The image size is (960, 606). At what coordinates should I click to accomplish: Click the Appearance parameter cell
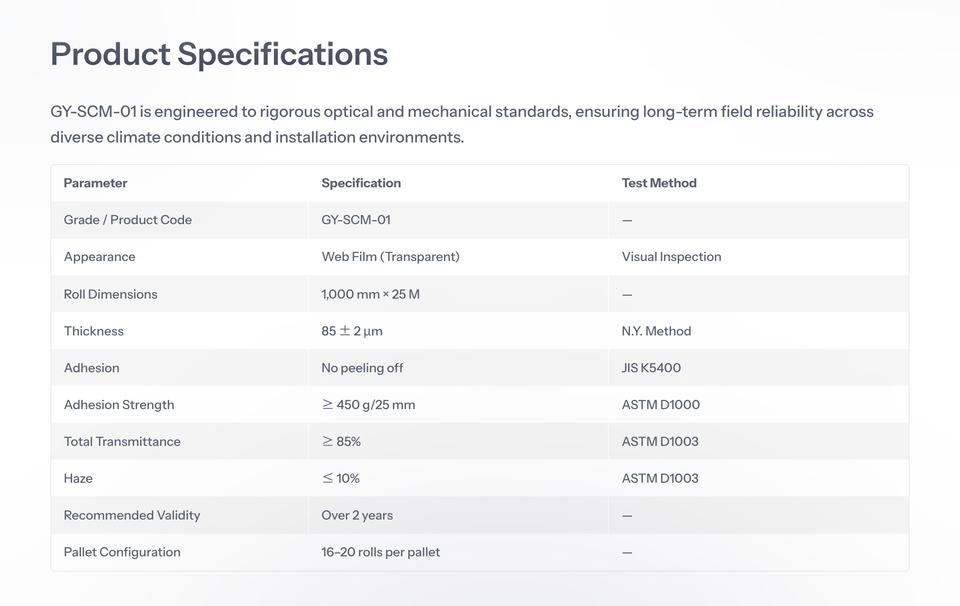pyautogui.click(x=100, y=257)
